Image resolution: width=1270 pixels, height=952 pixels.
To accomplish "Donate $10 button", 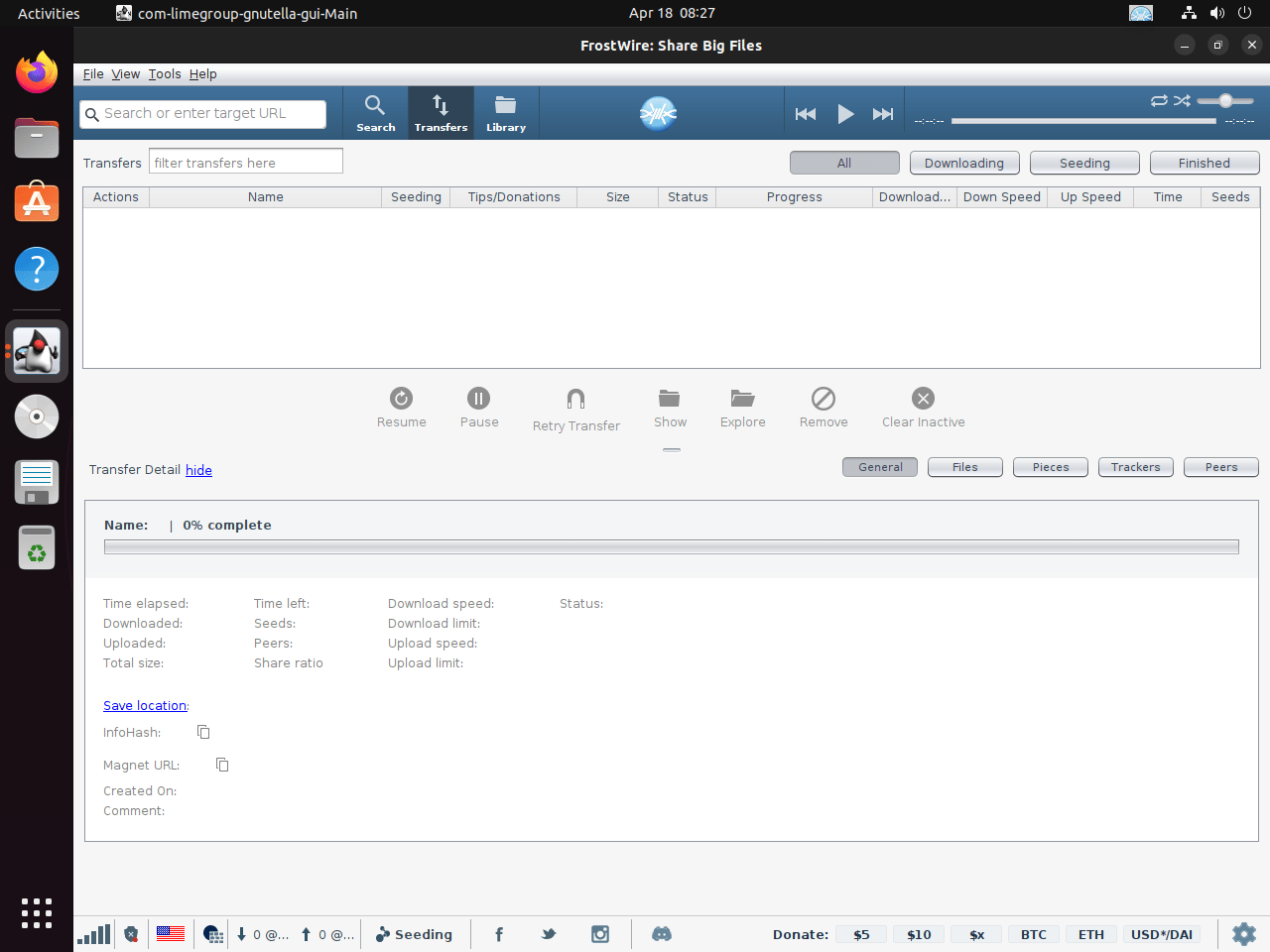I will pos(919,934).
